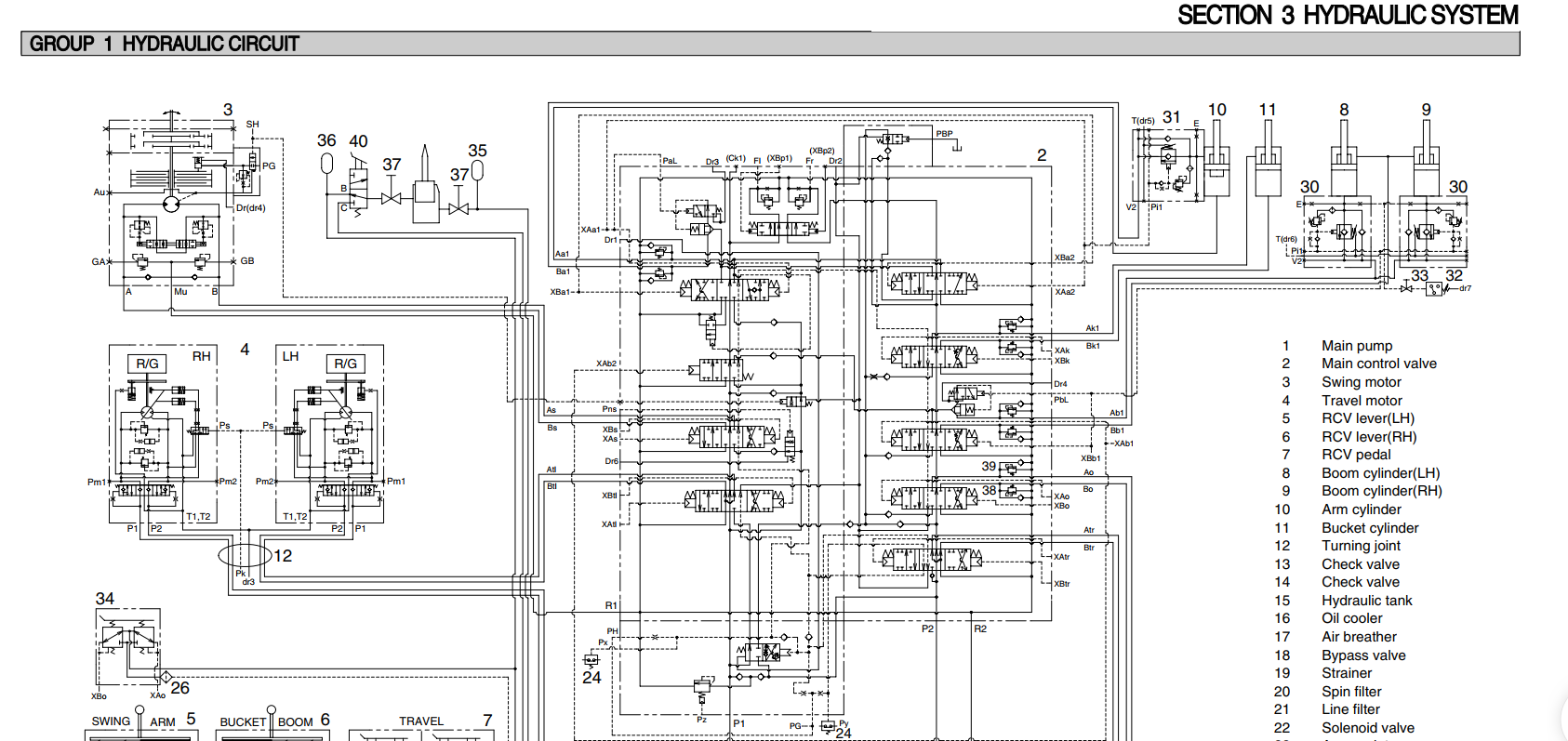Select the "Solenoid valve" legend entry

(1368, 728)
